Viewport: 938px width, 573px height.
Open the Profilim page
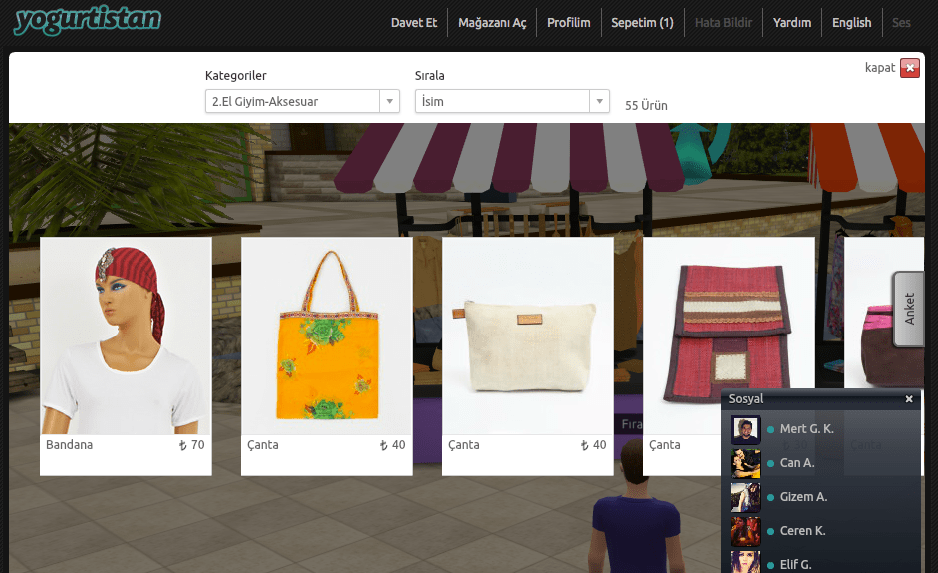569,23
